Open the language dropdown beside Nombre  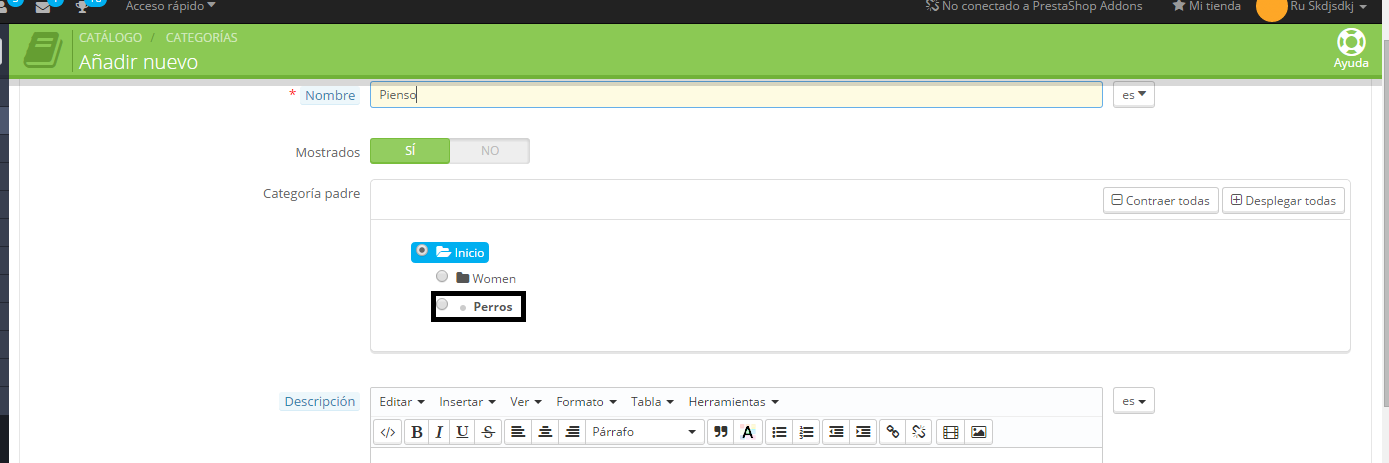click(x=1134, y=95)
